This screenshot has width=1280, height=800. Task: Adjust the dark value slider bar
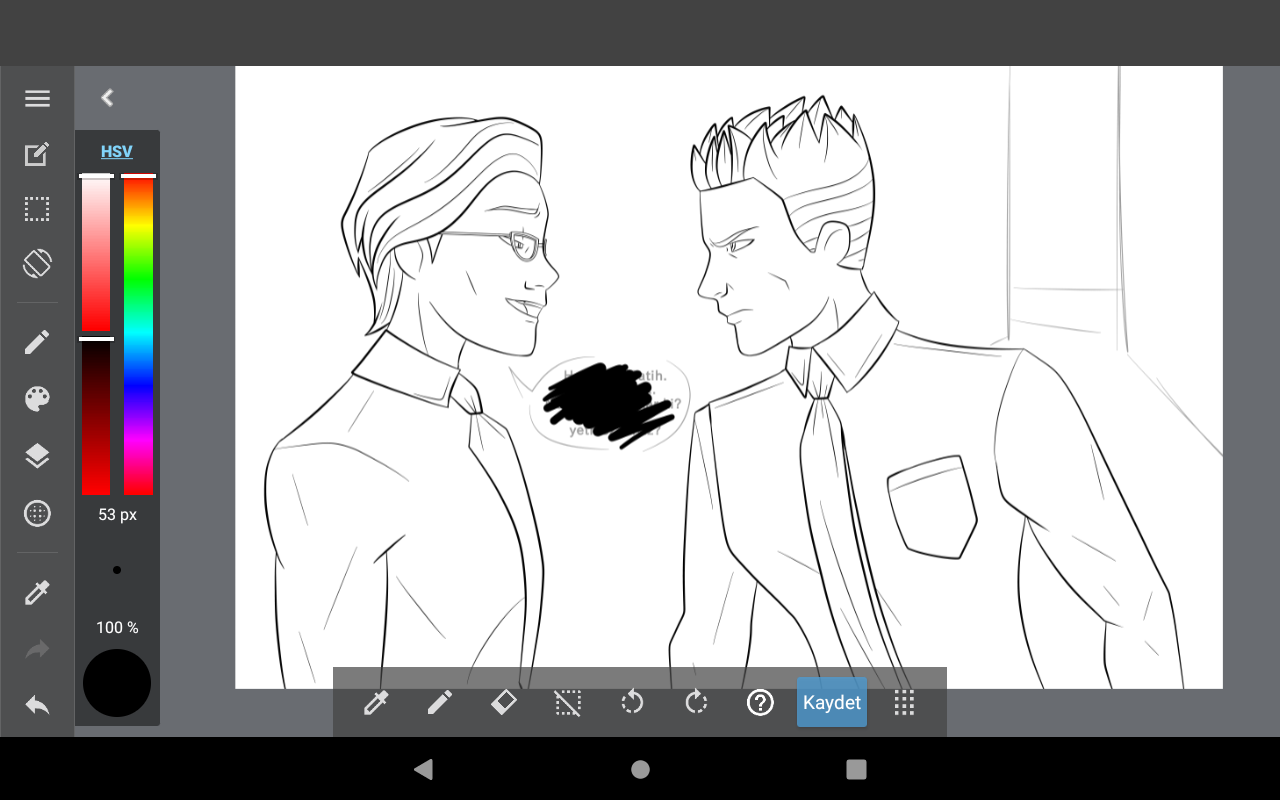click(x=96, y=417)
